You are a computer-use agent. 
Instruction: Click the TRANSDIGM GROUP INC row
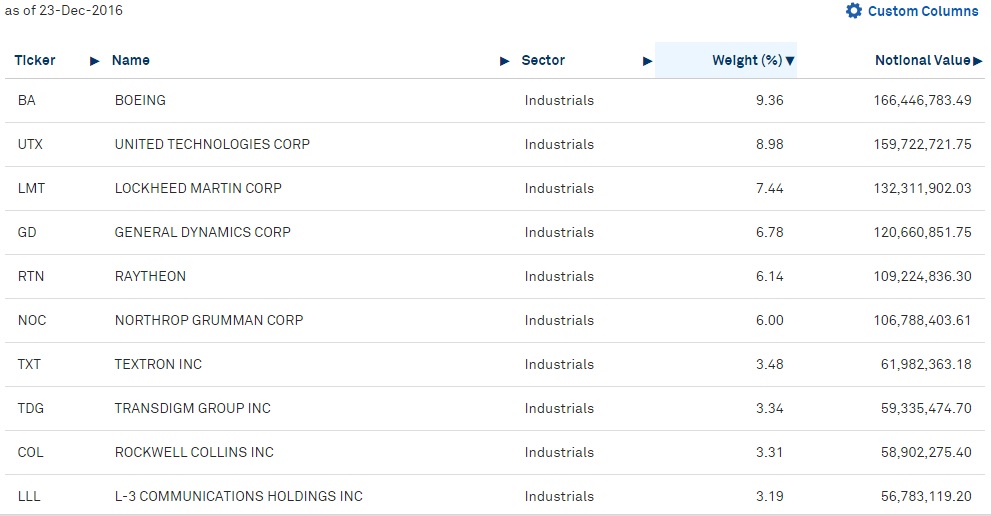click(495, 408)
